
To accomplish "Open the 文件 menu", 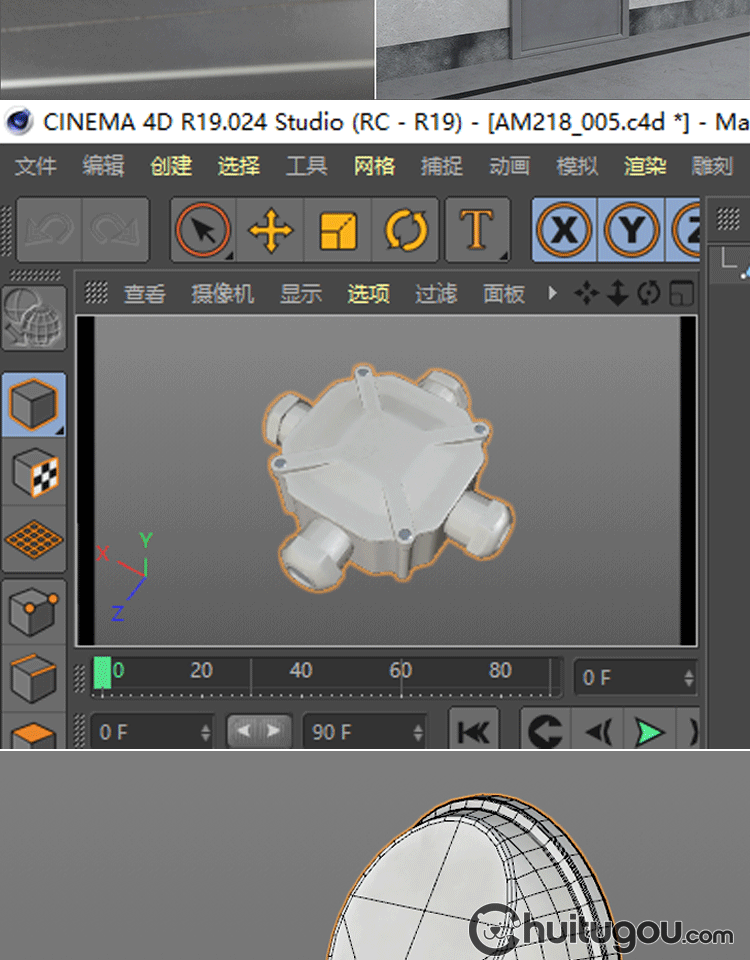I will 36,166.
